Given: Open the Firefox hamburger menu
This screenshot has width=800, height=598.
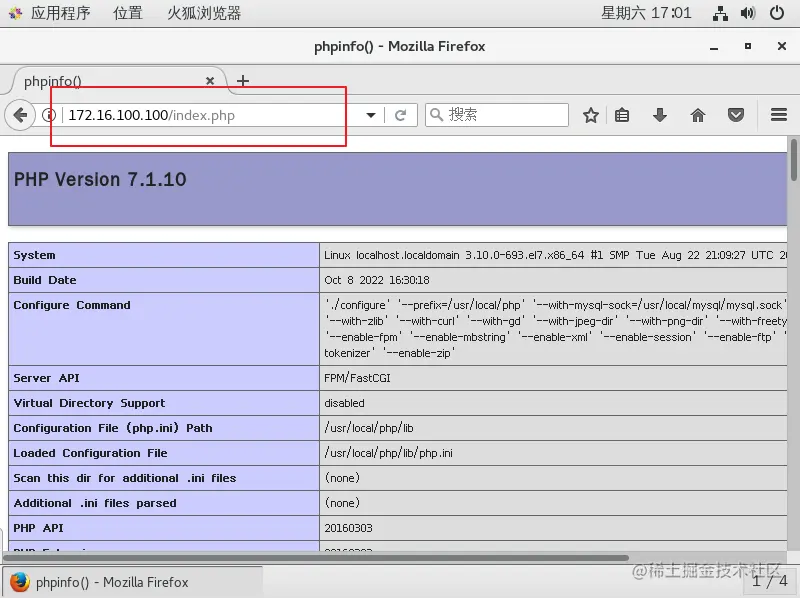Looking at the screenshot, I should coord(779,115).
